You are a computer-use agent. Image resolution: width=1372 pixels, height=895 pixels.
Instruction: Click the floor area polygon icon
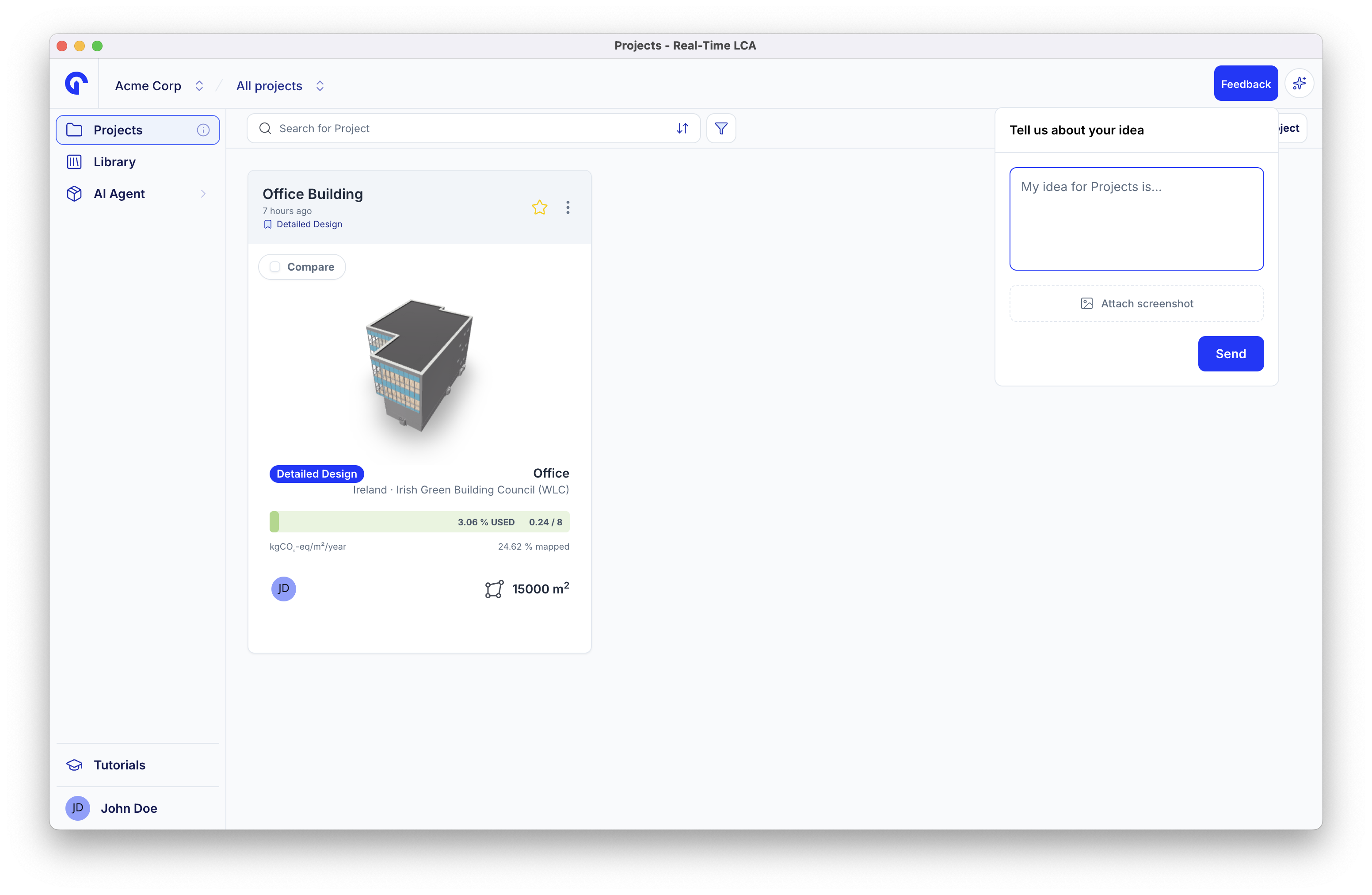(494, 589)
